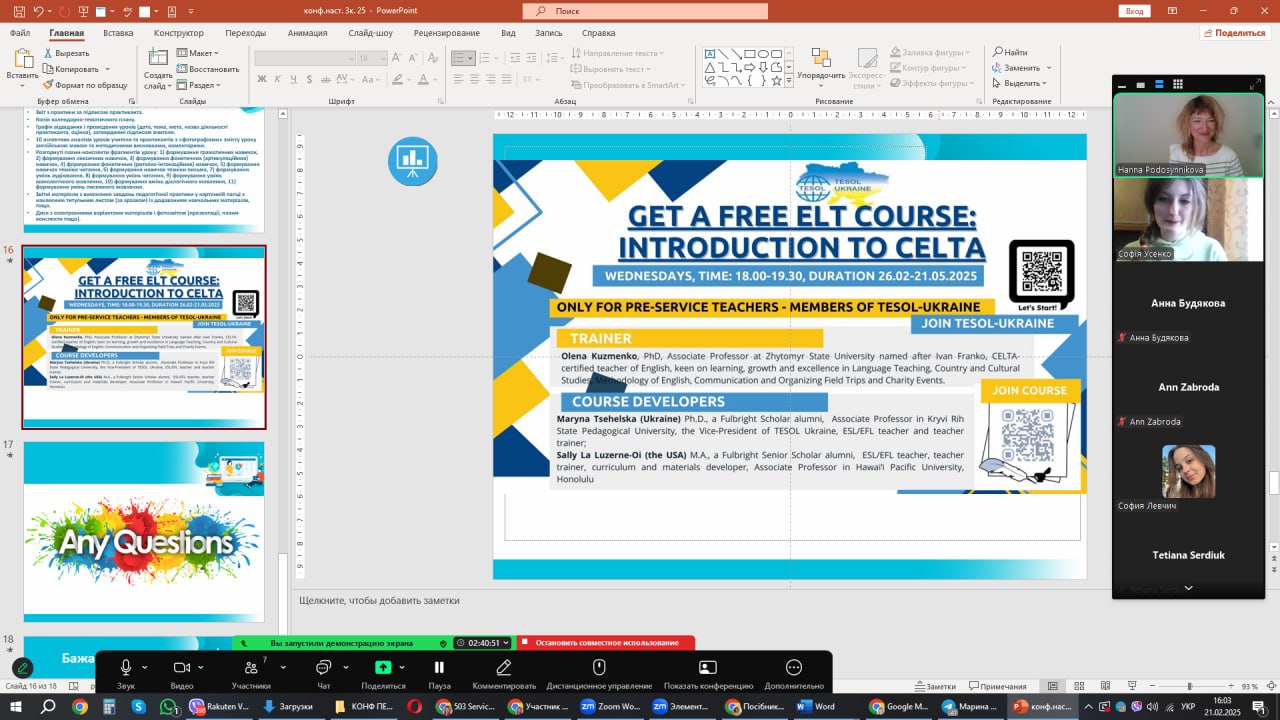Switch to the Вставка tab

tap(118, 32)
